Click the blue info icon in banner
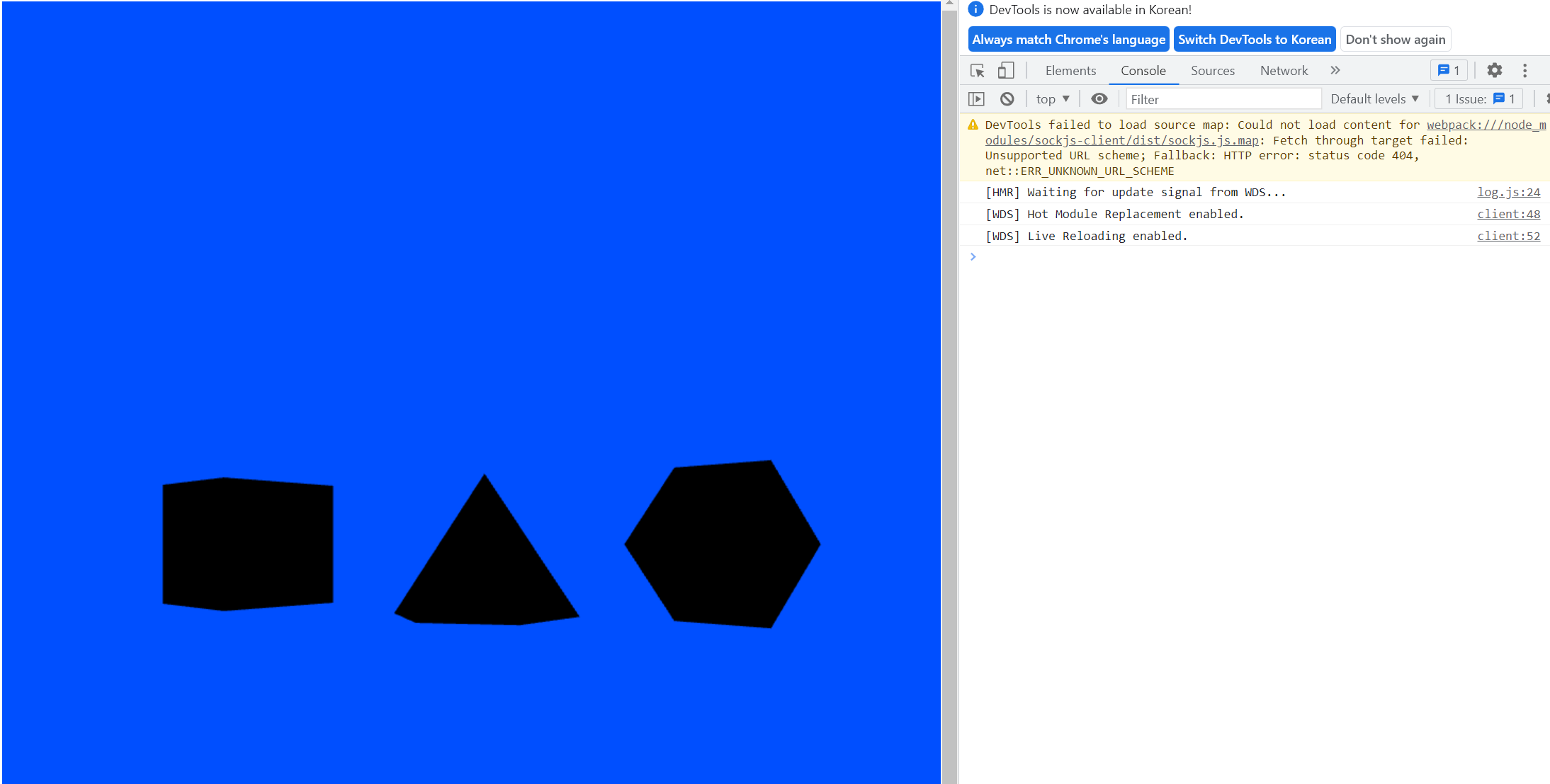This screenshot has width=1550, height=784. point(975,9)
